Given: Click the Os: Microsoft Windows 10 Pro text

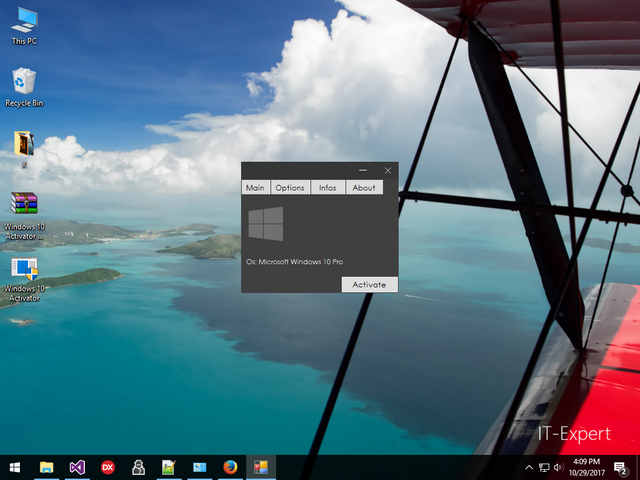Looking at the screenshot, I should (294, 262).
